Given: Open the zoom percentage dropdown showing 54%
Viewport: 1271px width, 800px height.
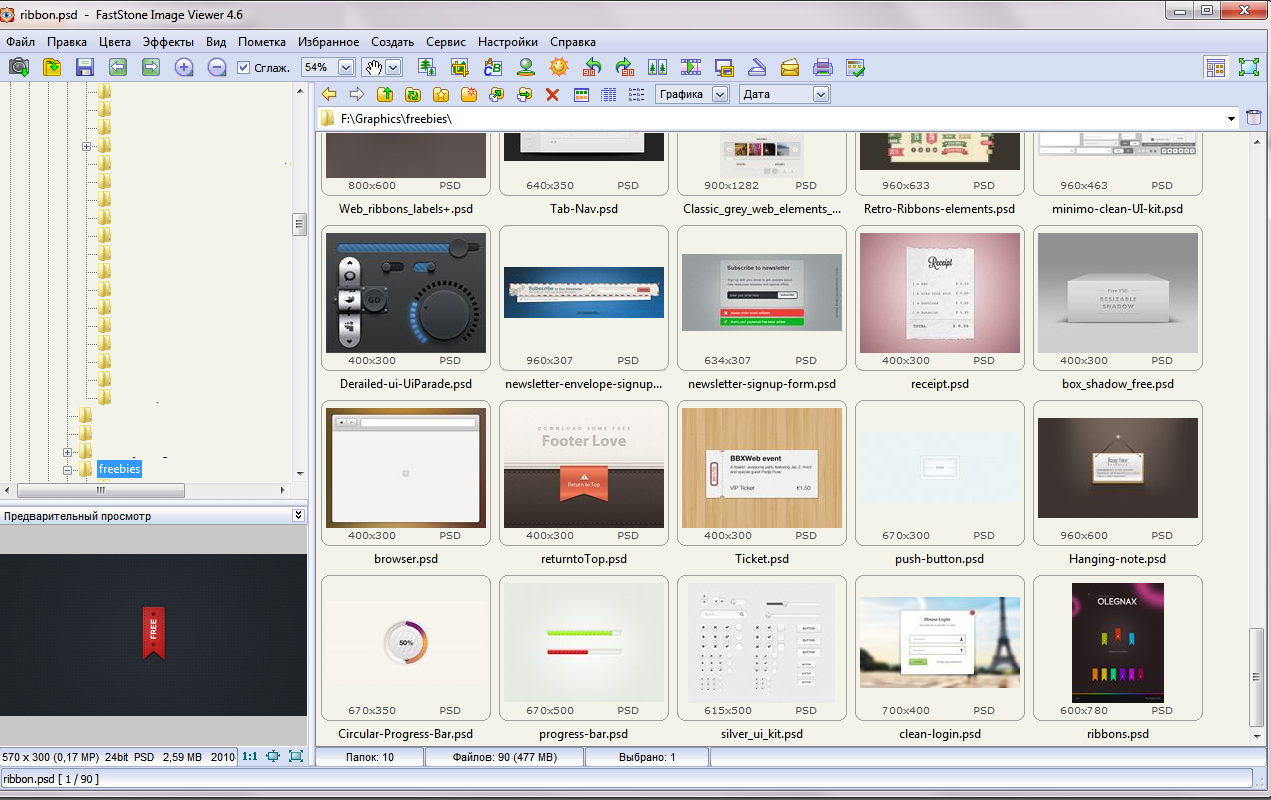Looking at the screenshot, I should tap(346, 68).
